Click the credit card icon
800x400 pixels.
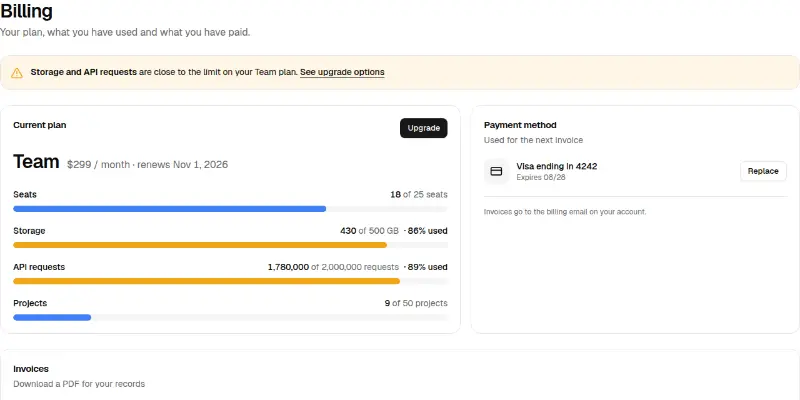[496, 171]
